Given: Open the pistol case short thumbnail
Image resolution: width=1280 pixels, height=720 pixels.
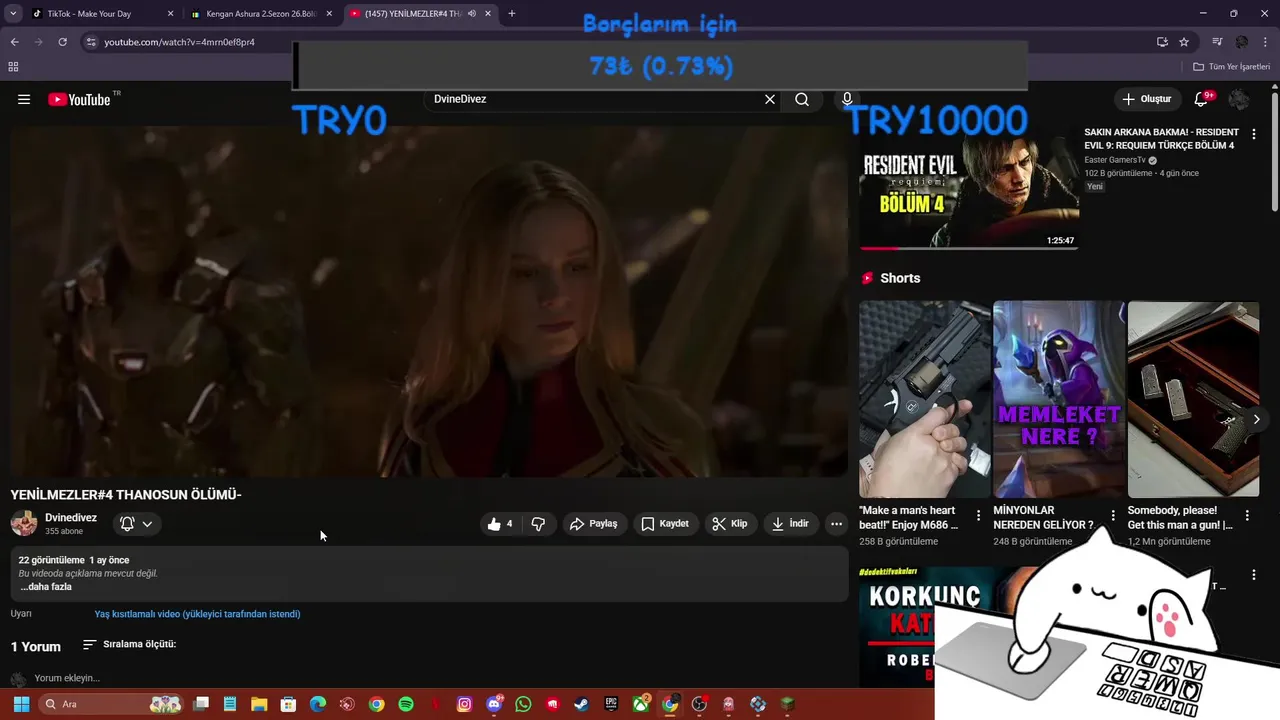Looking at the screenshot, I should pyautogui.click(x=1193, y=399).
